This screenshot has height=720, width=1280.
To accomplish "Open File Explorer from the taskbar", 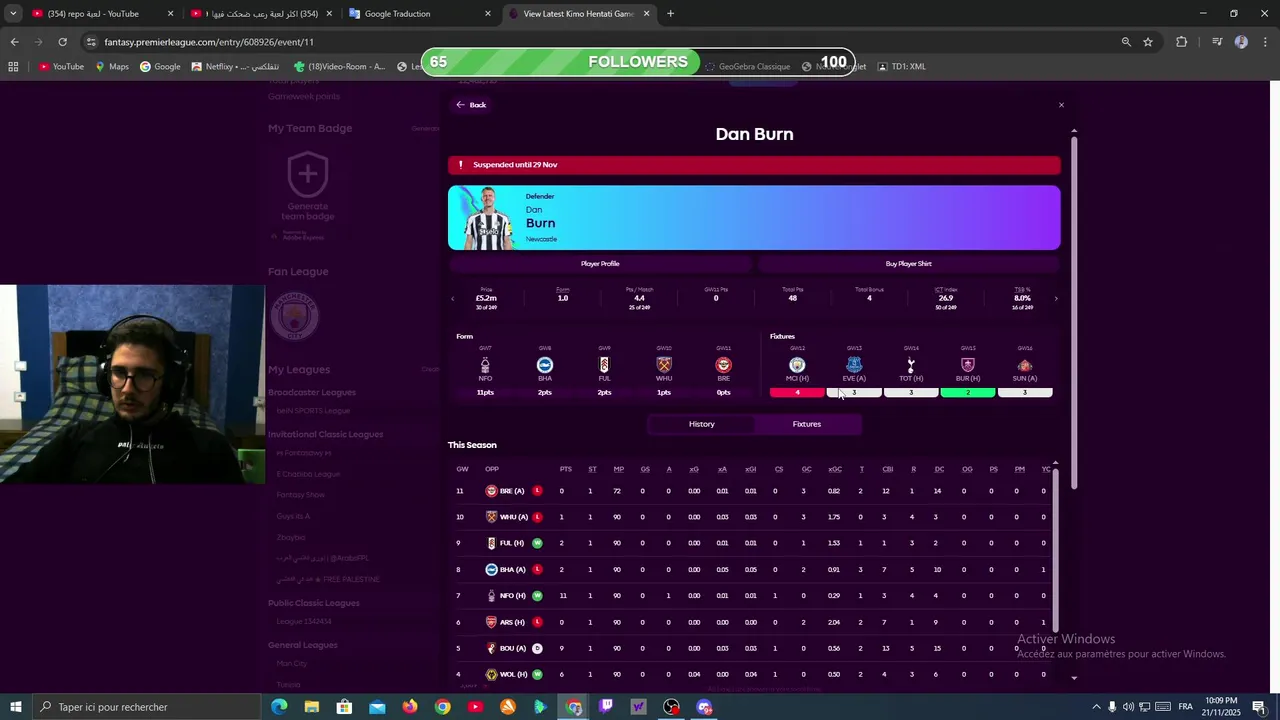I will pos(312,707).
